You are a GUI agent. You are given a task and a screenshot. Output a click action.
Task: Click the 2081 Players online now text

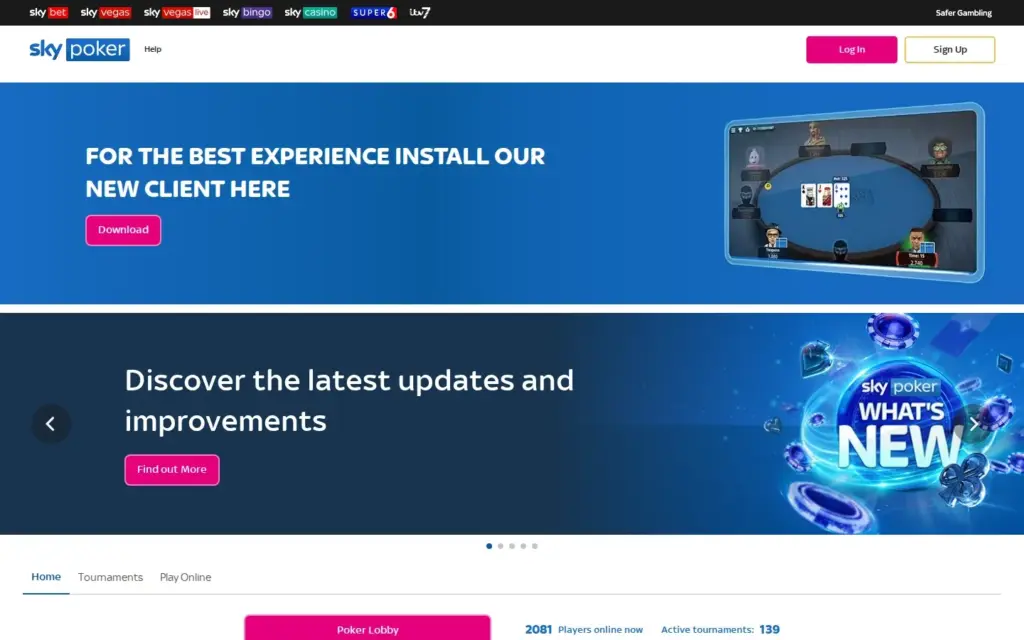[584, 630]
